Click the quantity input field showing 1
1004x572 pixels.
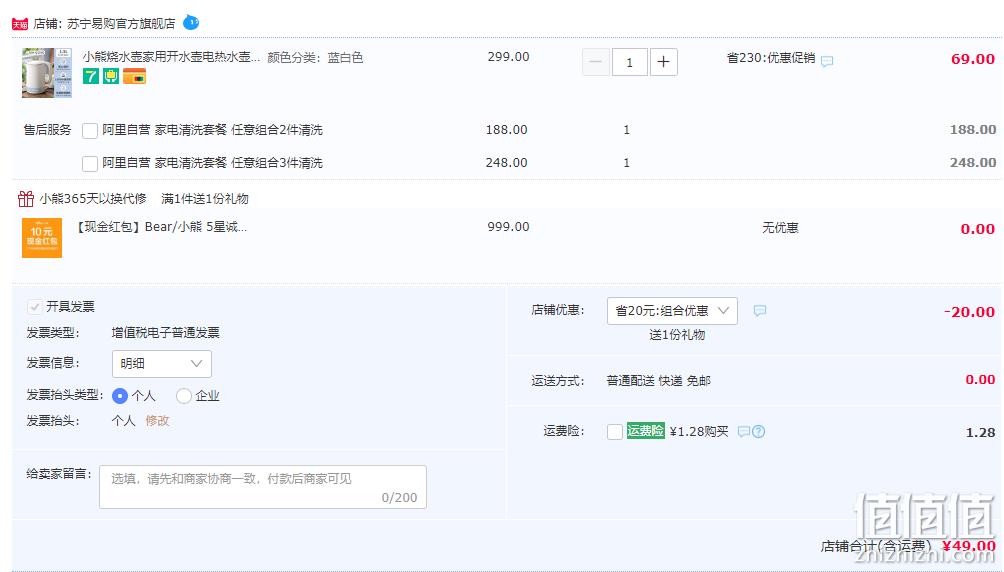(629, 62)
